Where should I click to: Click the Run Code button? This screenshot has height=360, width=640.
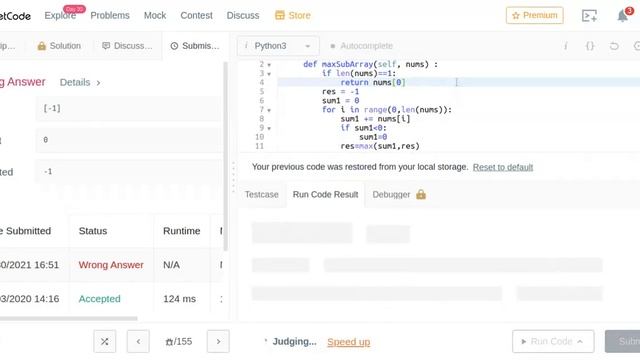pyautogui.click(x=553, y=341)
